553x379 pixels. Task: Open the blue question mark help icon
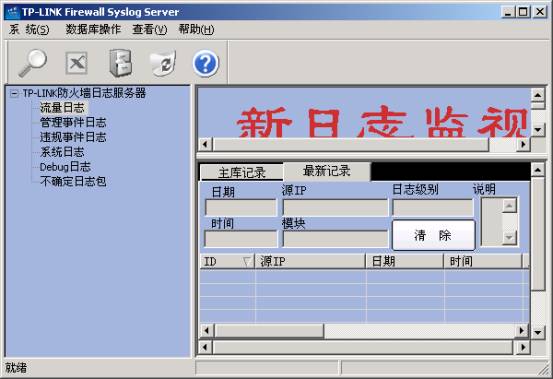coord(206,63)
